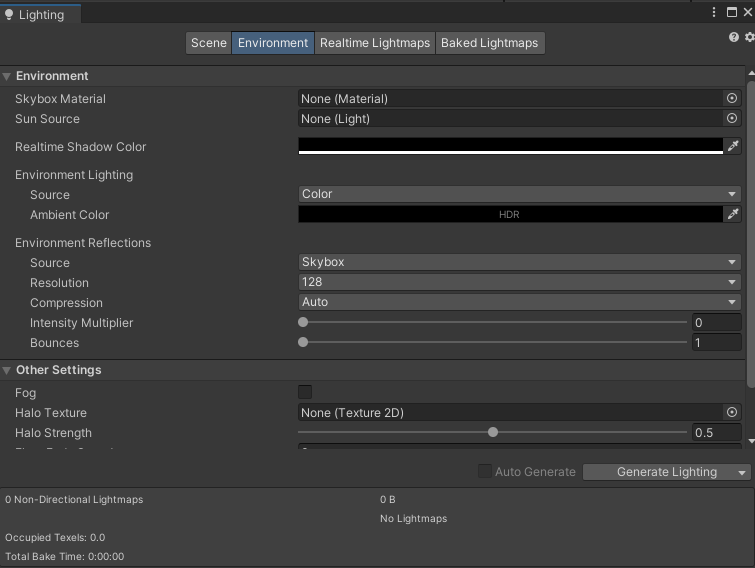The width and height of the screenshot is (755, 568).
Task: Click the Occupied Texels text
Action: (x=55, y=537)
